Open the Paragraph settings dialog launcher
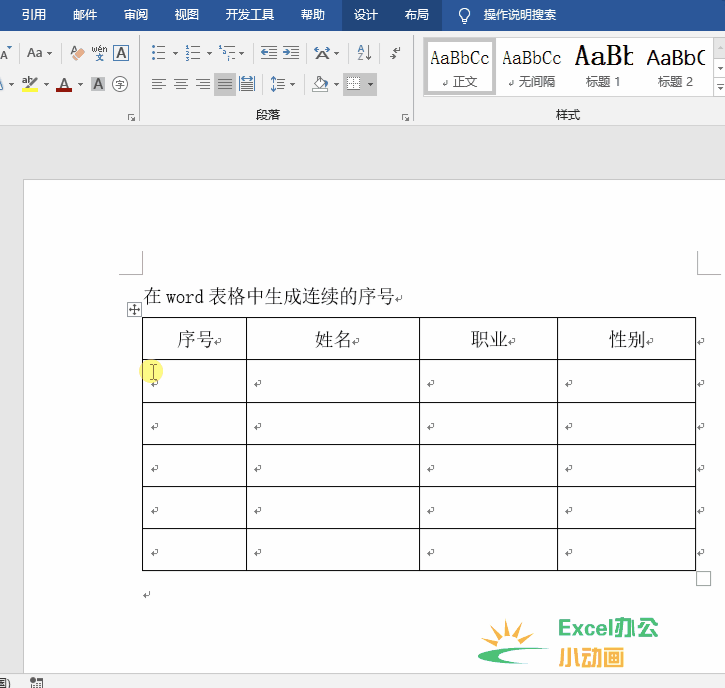725x688 pixels. (406, 117)
